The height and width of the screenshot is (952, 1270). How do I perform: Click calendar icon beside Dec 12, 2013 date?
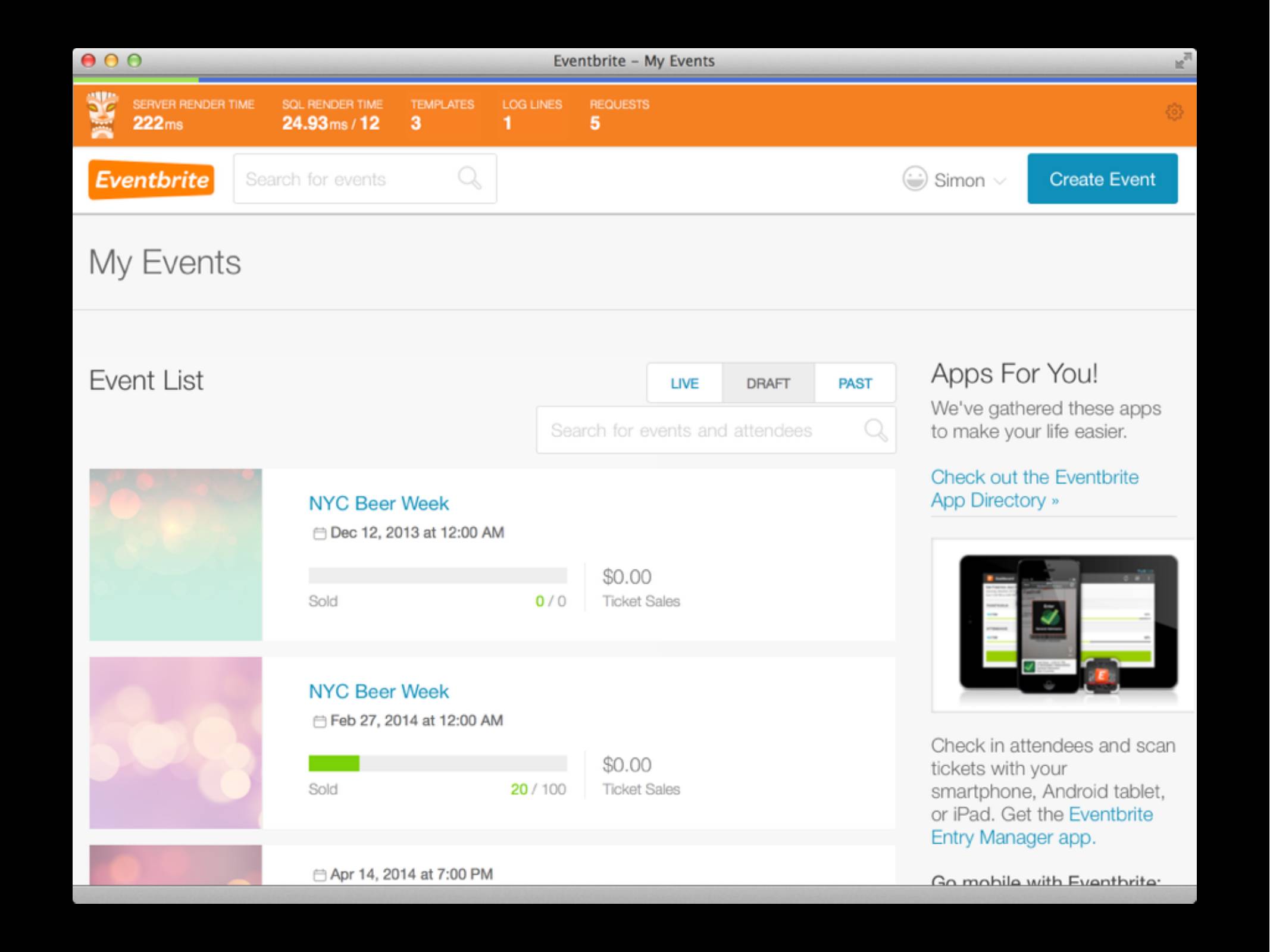tap(320, 533)
